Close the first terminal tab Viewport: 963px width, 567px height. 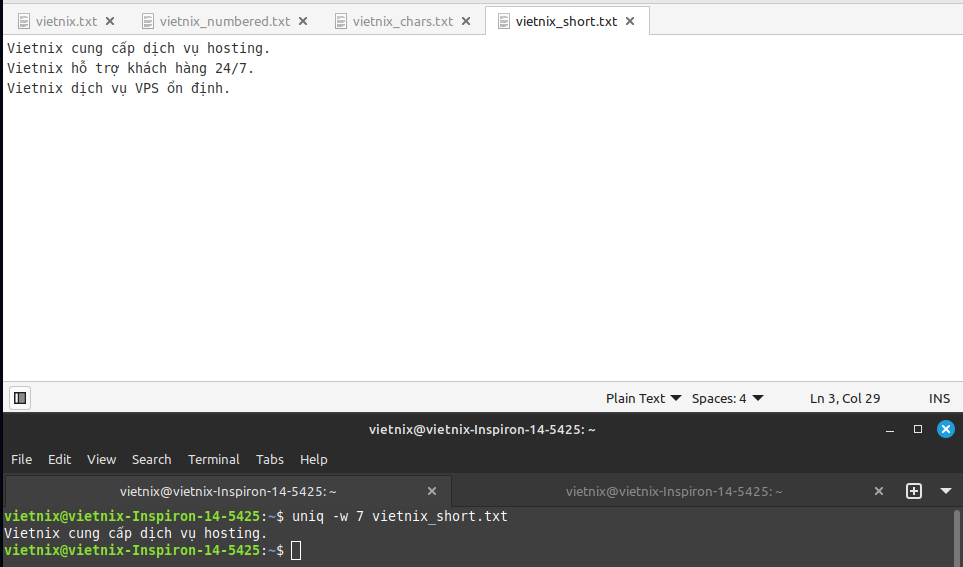click(432, 491)
